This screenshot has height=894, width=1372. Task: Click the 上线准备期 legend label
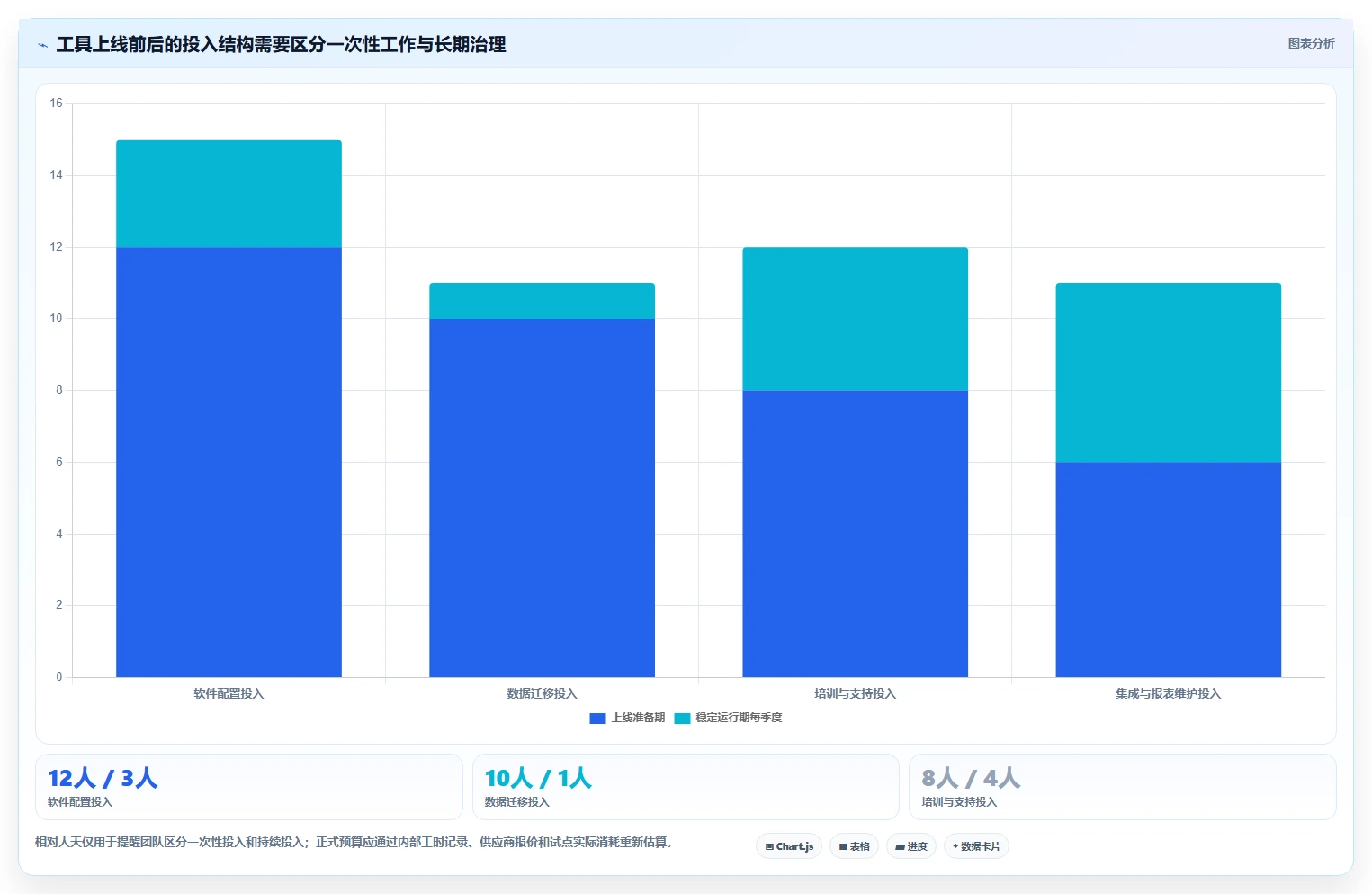(x=638, y=718)
